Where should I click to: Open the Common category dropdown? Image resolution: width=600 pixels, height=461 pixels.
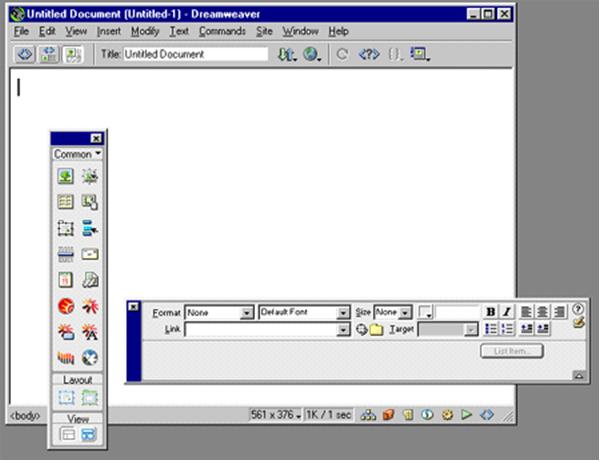coord(77,154)
